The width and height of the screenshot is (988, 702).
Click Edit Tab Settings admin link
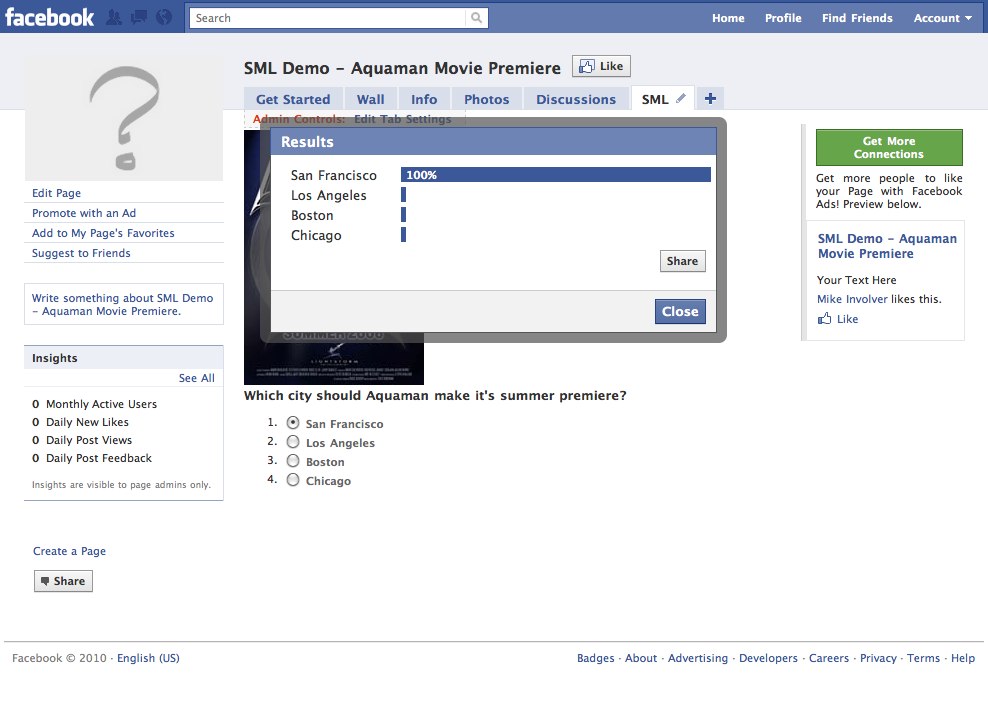point(403,119)
